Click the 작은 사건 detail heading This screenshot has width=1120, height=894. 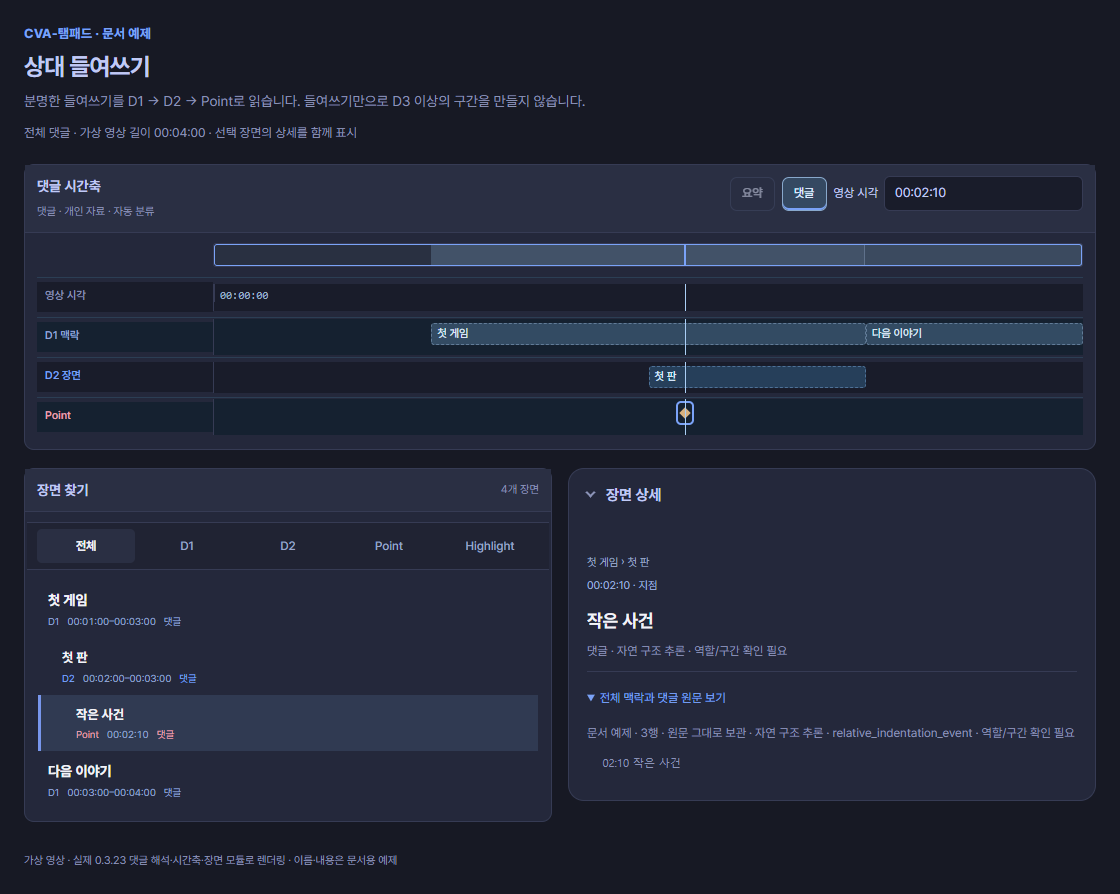point(620,621)
